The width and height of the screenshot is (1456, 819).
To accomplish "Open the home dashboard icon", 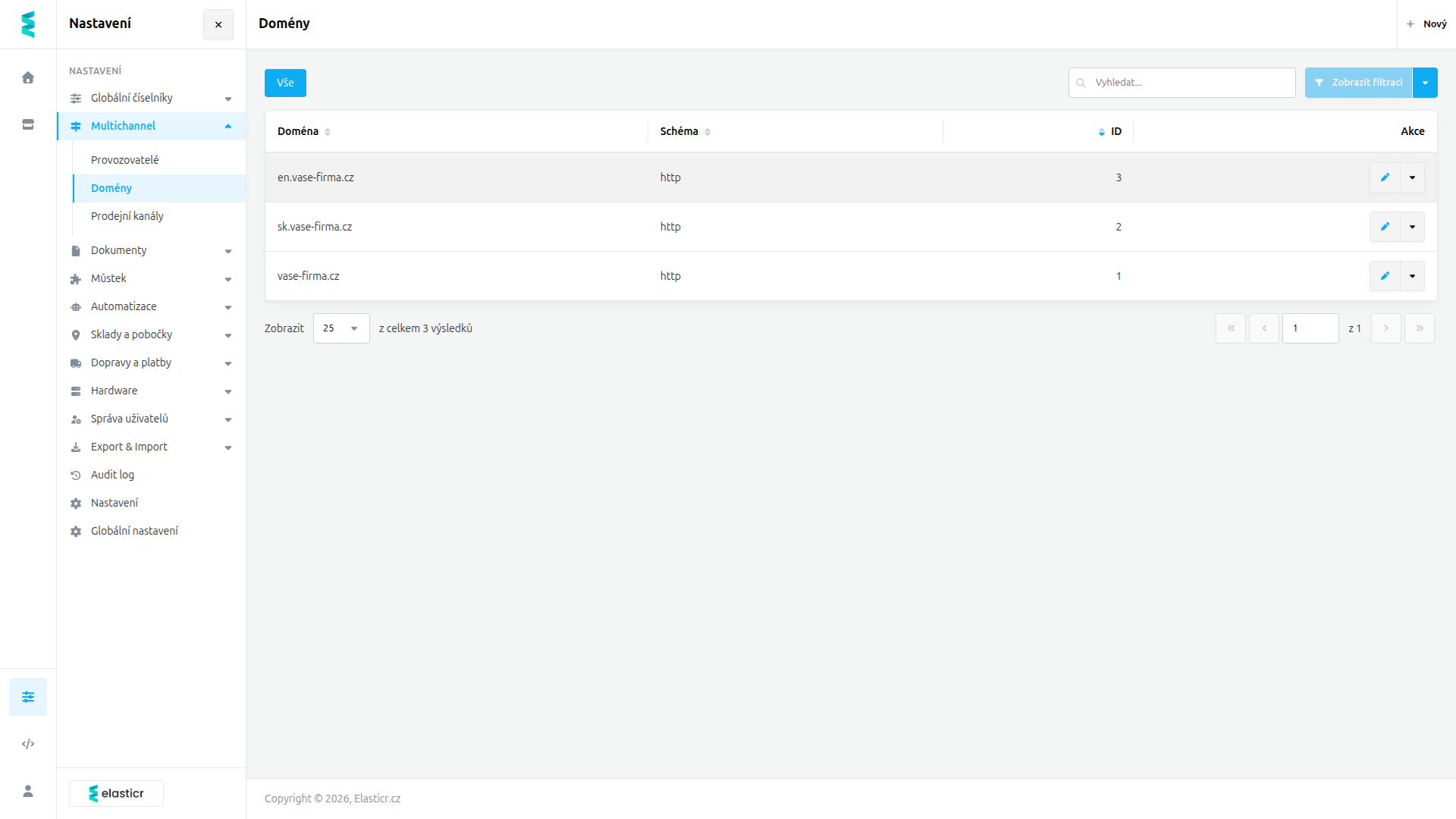I will point(28,77).
